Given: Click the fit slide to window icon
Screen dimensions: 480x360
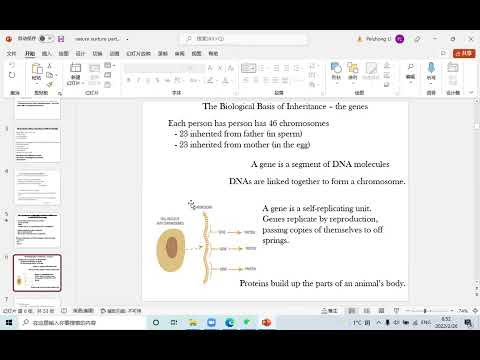Looking at the screenshot, I should click(475, 311).
